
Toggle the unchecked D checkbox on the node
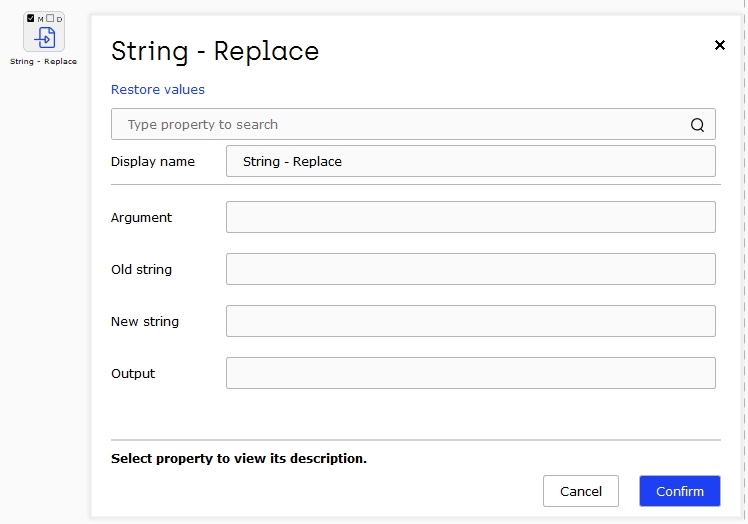pos(50,18)
